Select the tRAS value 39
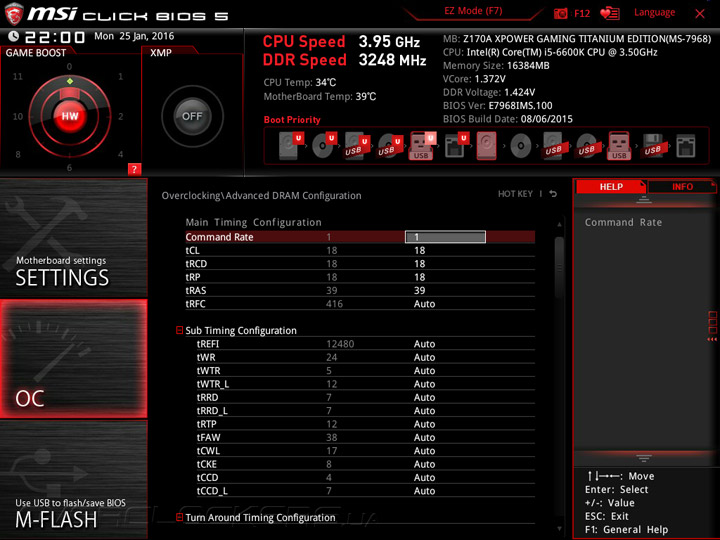 click(420, 290)
